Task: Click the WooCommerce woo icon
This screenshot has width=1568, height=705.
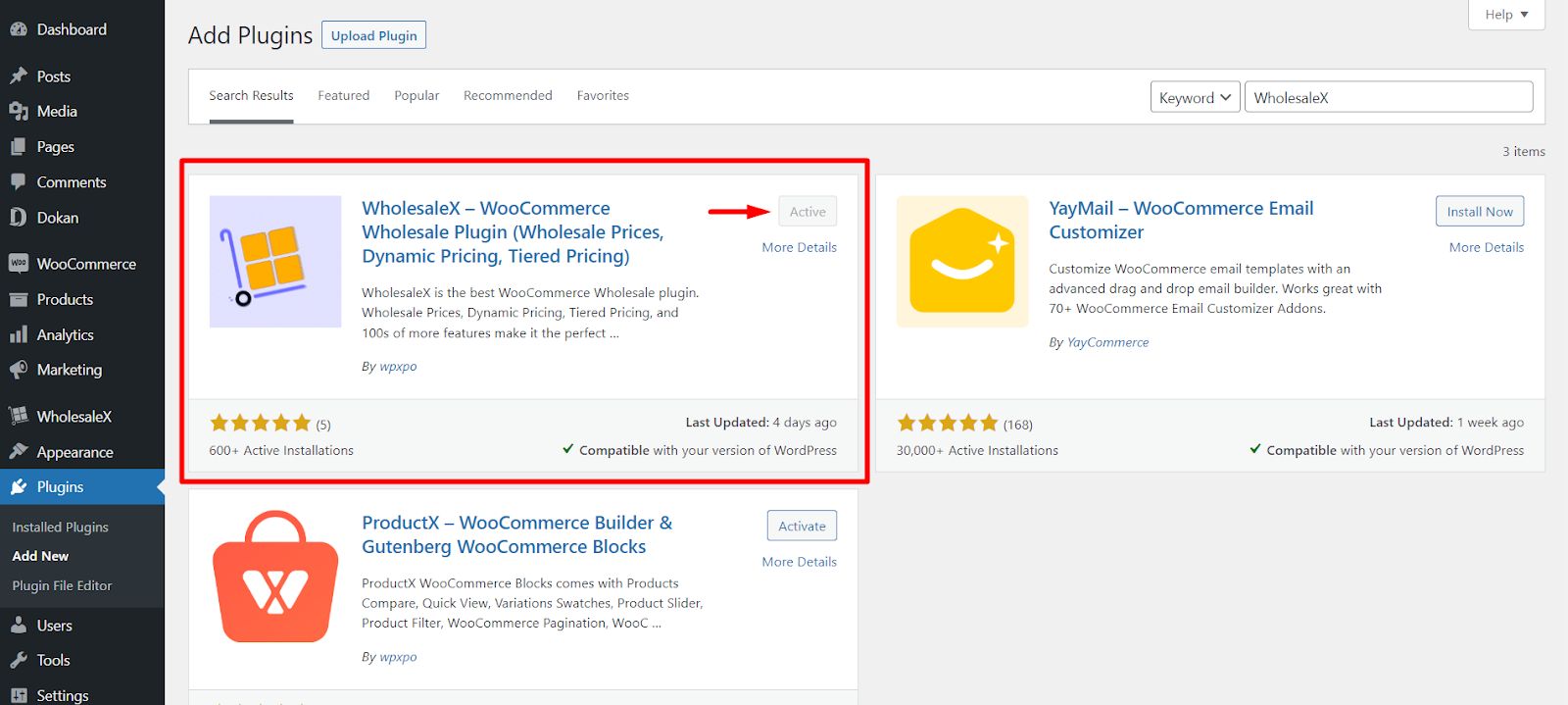Action: 19,264
